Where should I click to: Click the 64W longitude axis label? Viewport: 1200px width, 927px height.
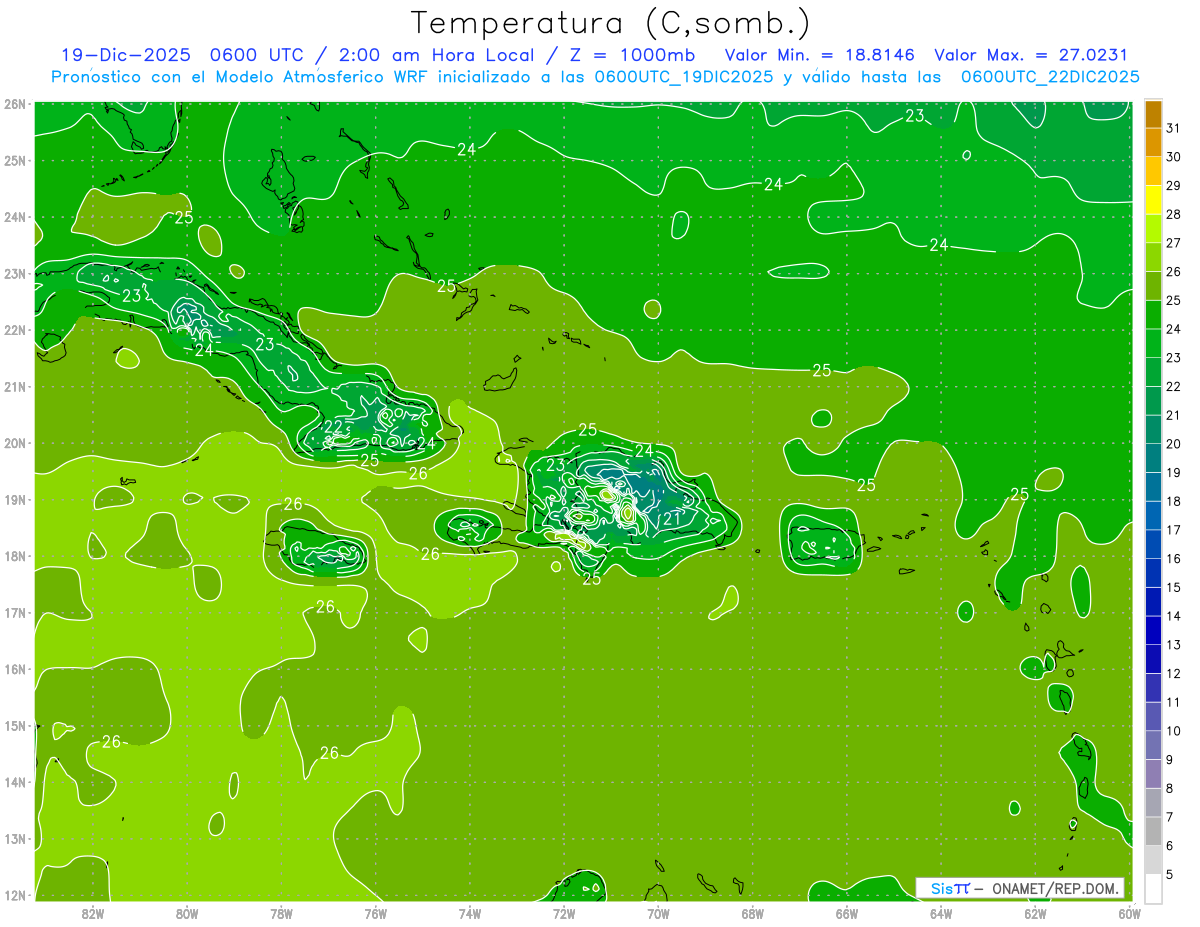(x=941, y=913)
